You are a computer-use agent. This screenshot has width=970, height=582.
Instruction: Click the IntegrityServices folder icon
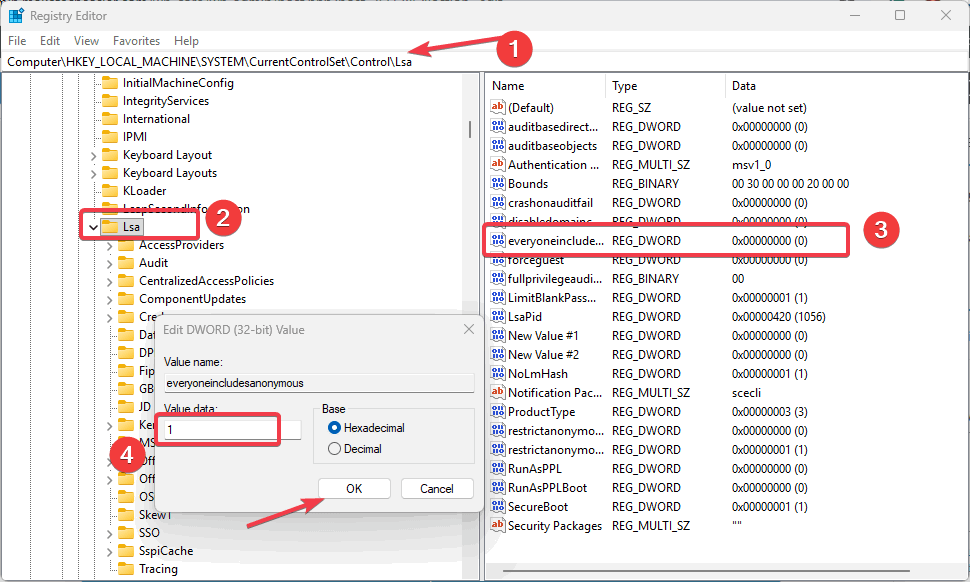pyautogui.click(x=109, y=101)
